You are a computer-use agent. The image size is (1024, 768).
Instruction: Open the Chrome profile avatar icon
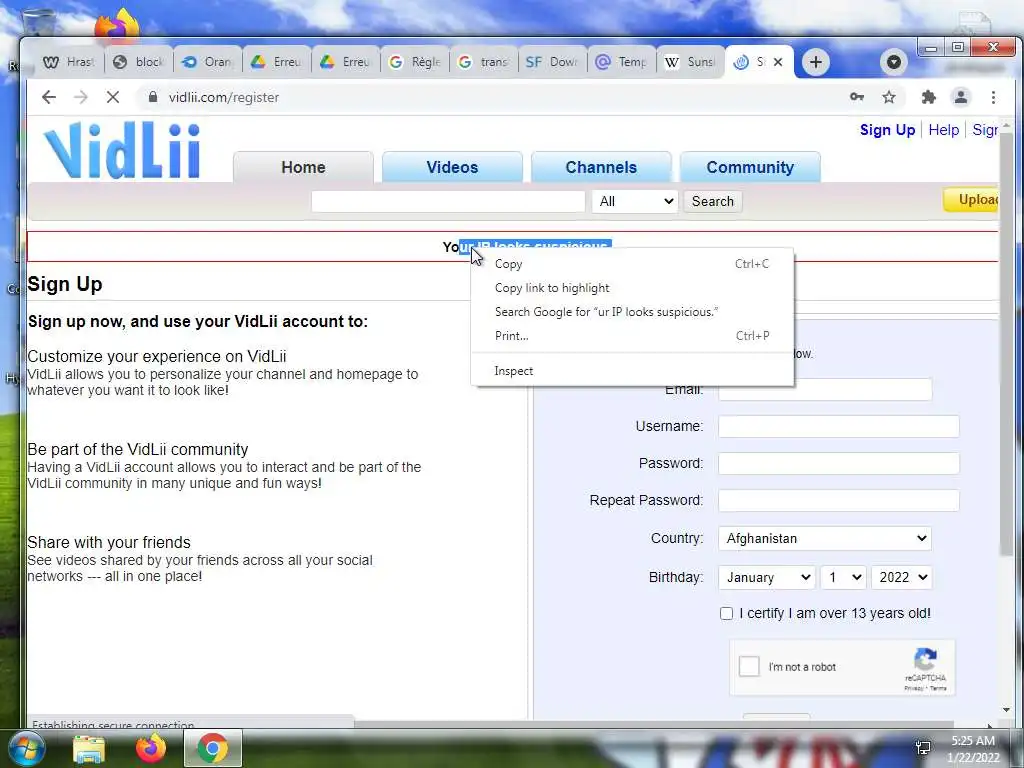tap(961, 97)
